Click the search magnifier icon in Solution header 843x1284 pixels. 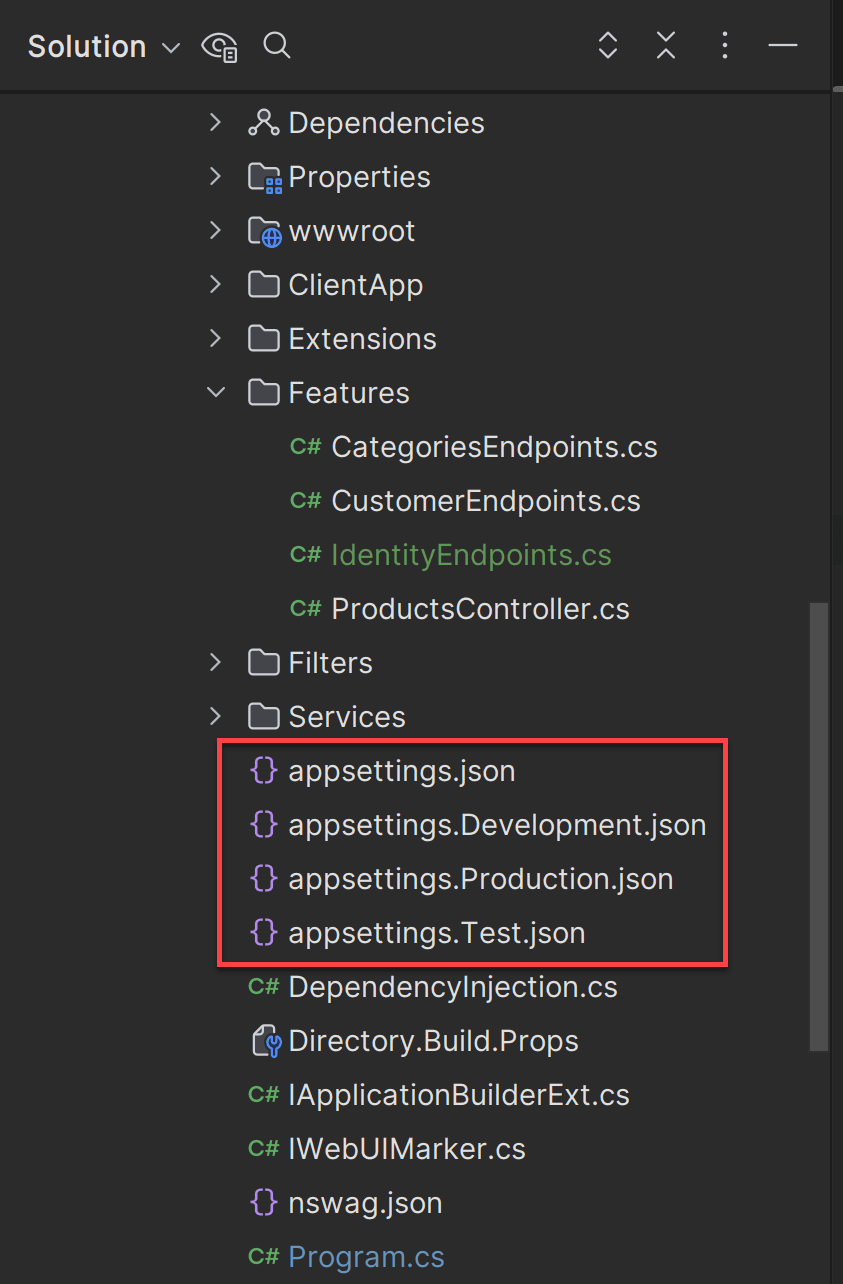277,46
